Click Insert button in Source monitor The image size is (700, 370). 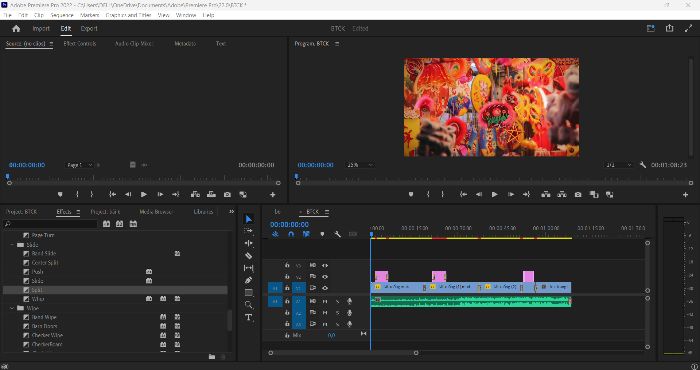(195, 195)
